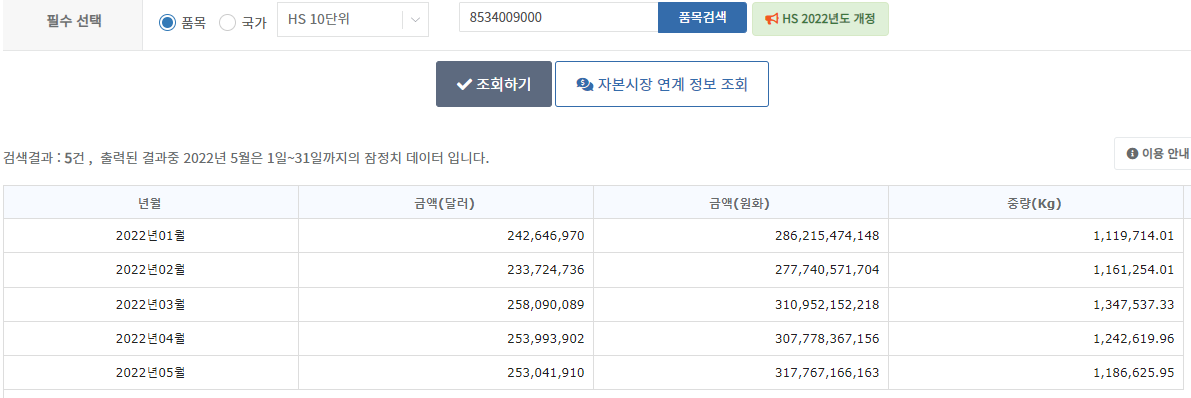Click dollar value 253,041,910

(545, 373)
